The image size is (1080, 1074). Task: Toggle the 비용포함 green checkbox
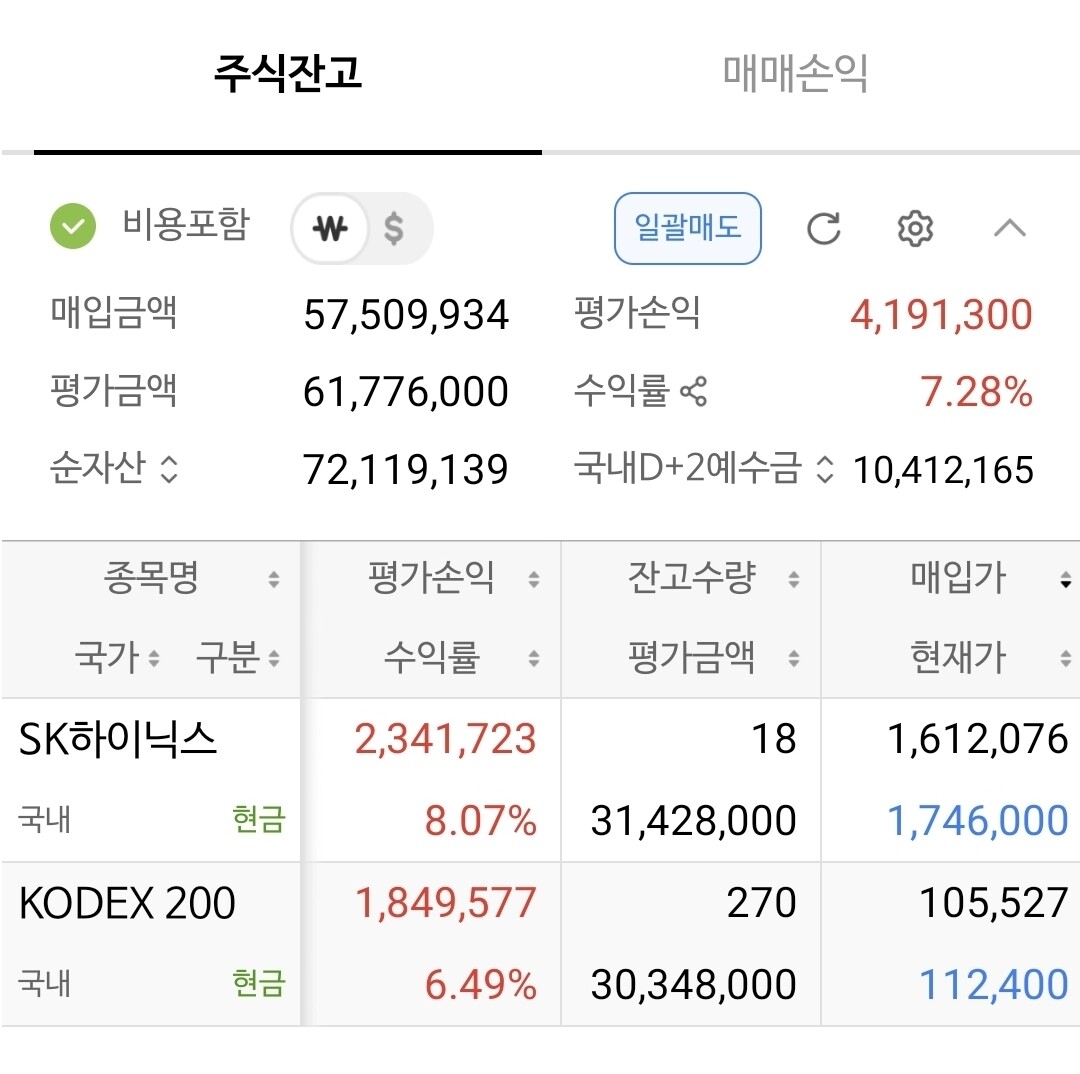73,227
